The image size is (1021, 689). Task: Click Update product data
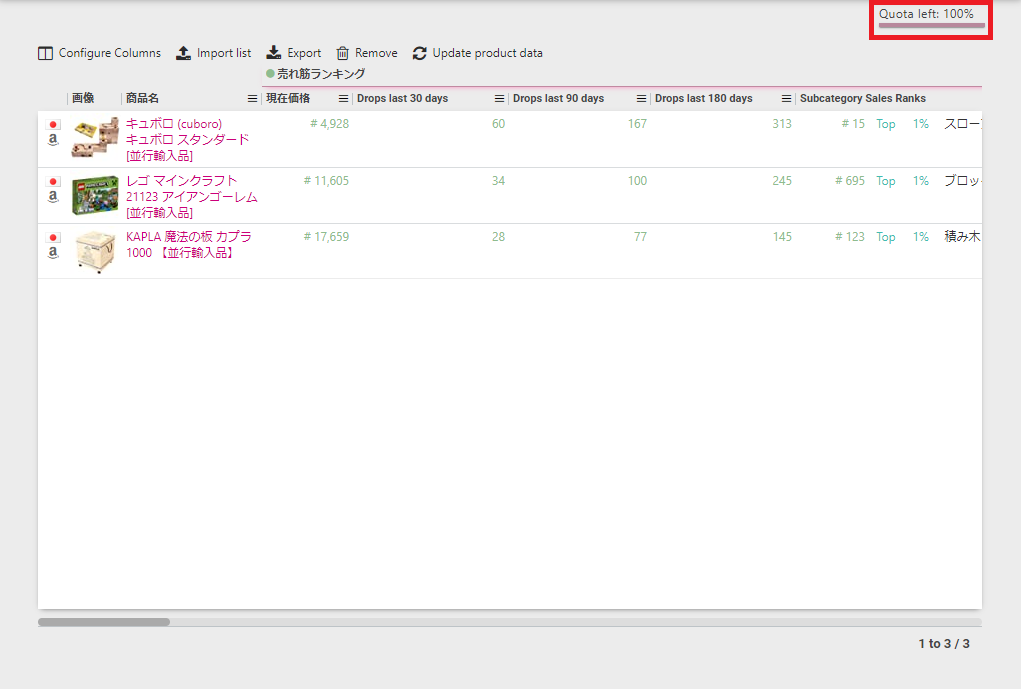(x=477, y=53)
